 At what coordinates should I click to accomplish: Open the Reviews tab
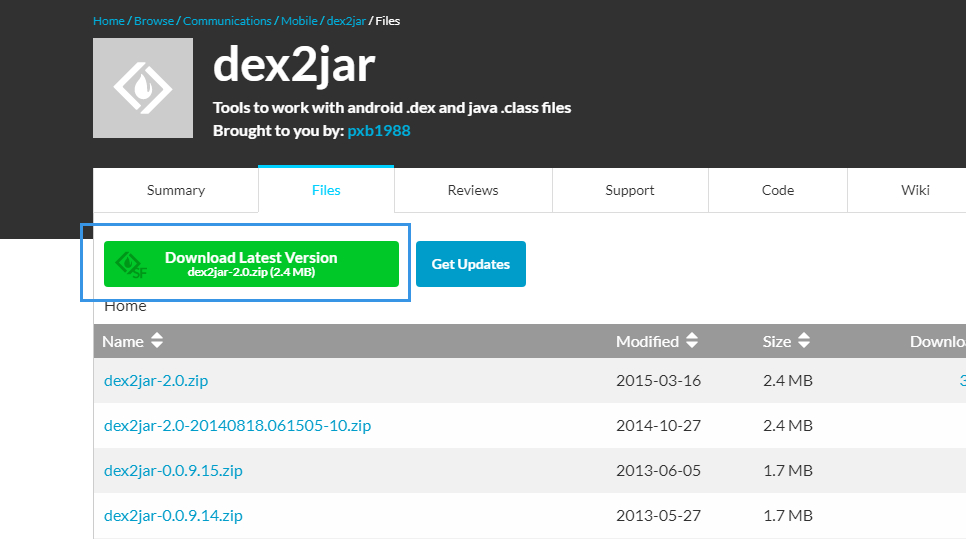point(473,190)
